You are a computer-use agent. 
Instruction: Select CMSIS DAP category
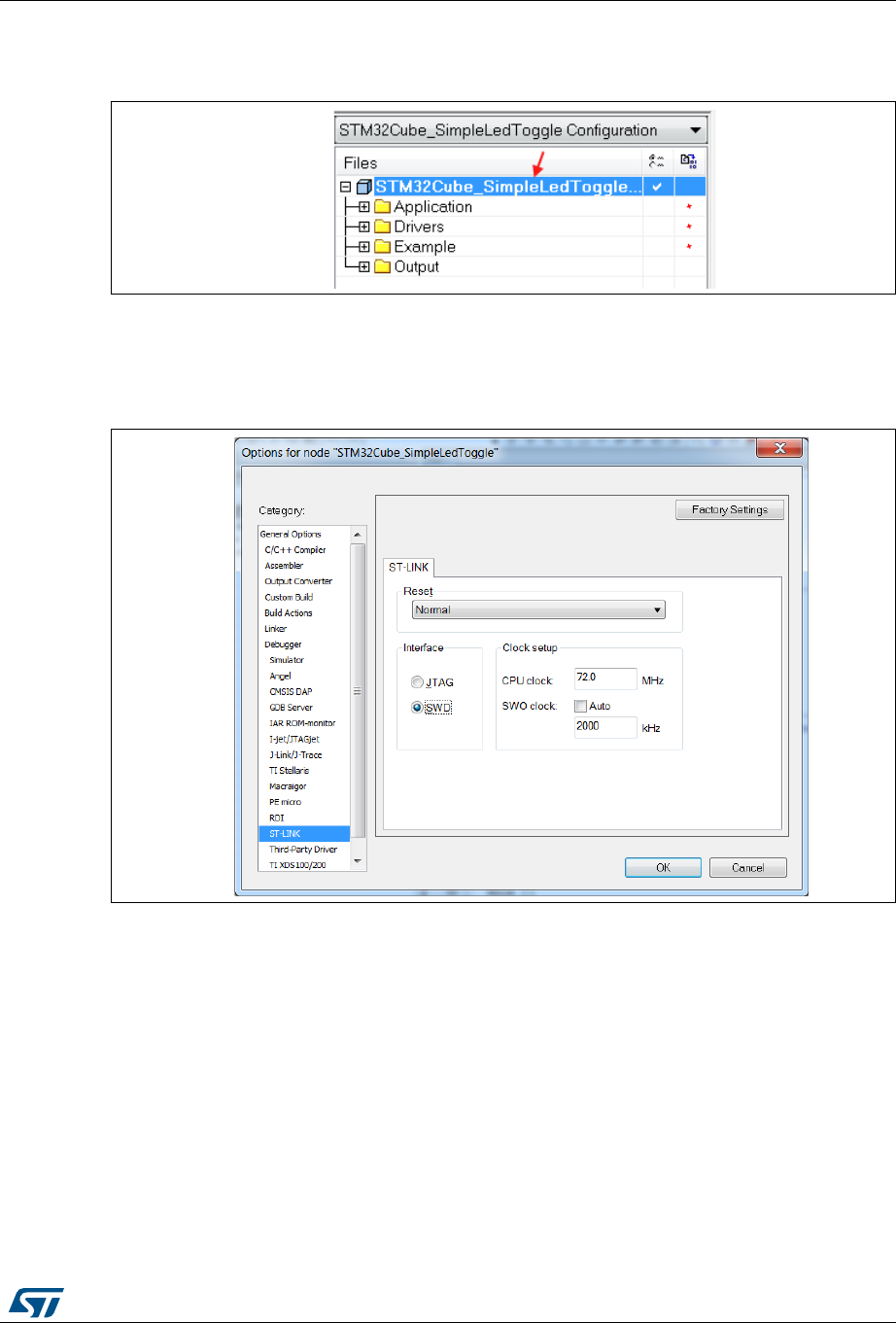(x=291, y=692)
